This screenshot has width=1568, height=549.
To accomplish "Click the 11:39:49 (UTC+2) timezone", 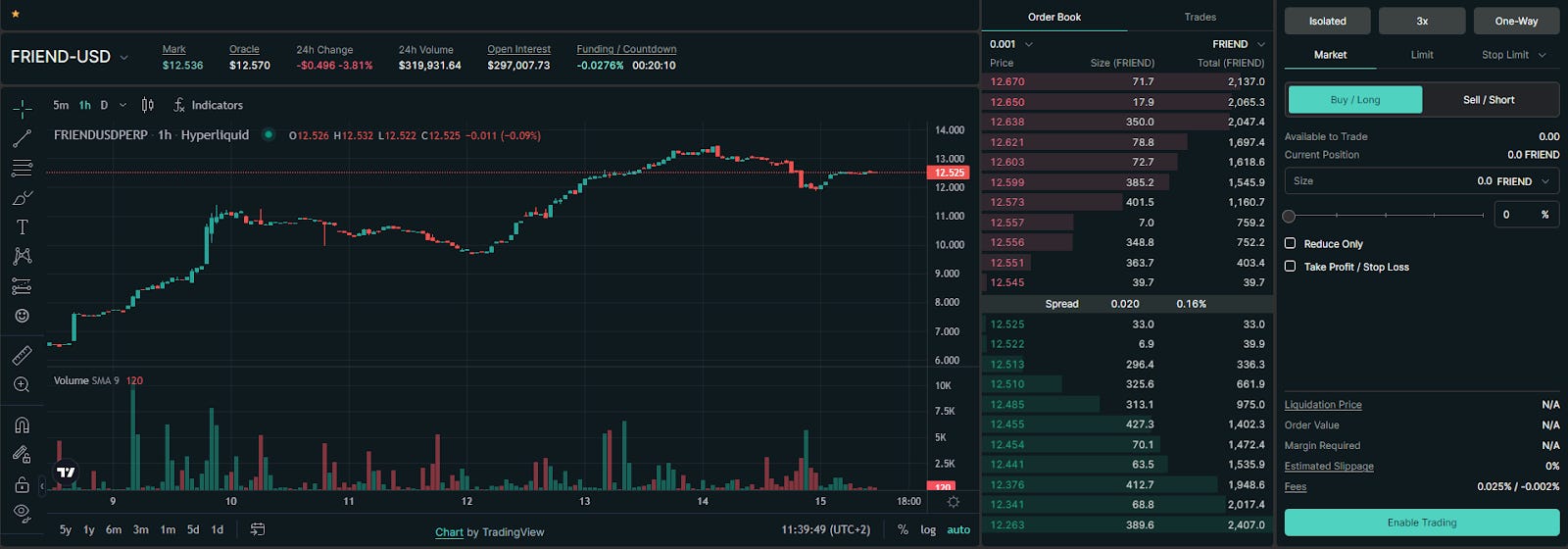I will tap(825, 529).
